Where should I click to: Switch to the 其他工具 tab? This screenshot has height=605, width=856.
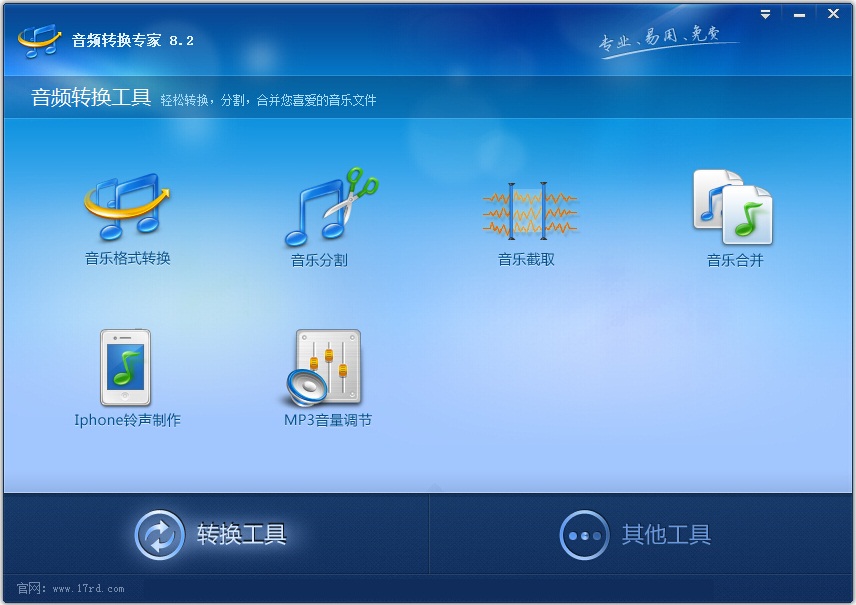(641, 534)
